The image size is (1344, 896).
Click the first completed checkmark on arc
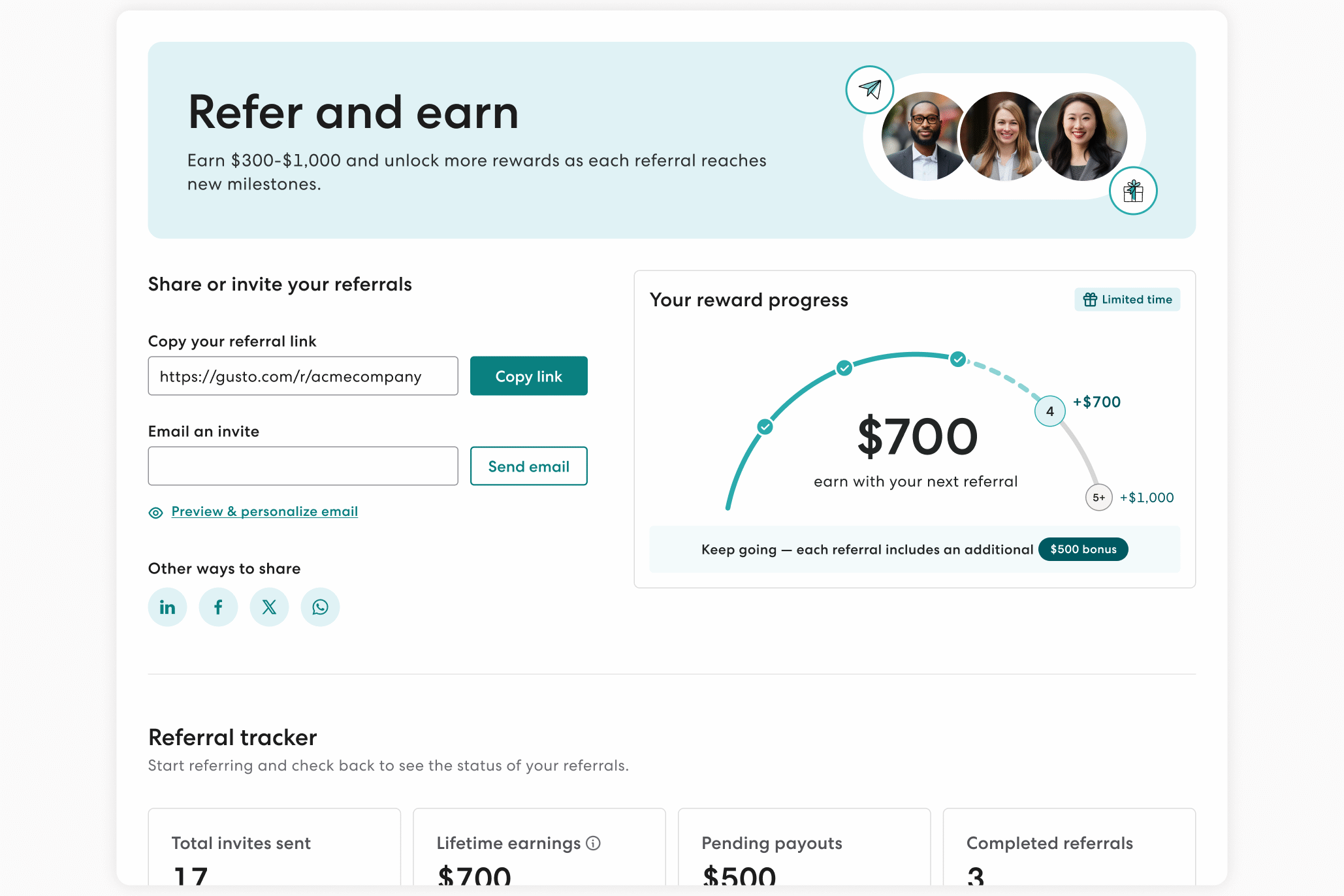pyautogui.click(x=765, y=427)
